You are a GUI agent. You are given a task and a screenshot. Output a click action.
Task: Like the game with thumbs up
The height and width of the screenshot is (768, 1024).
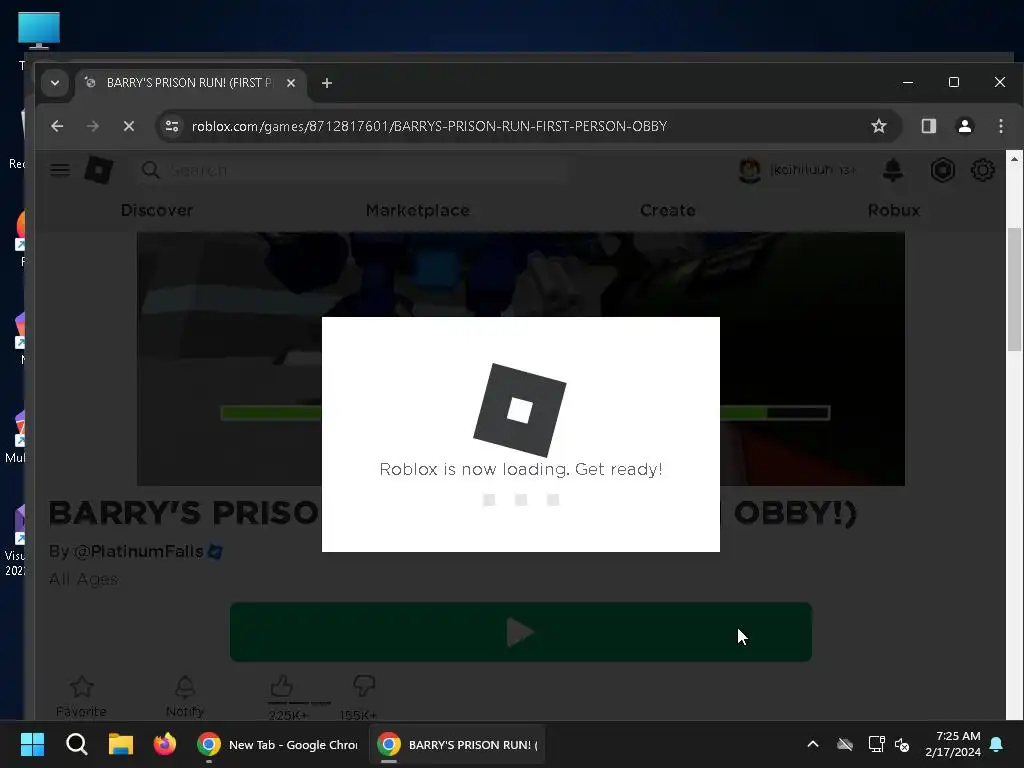tap(281, 686)
